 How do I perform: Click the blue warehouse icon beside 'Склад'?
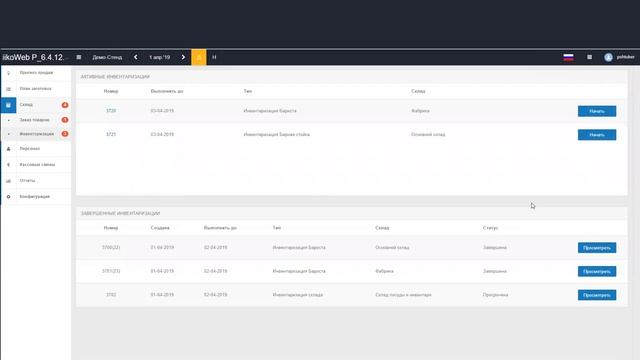click(8, 105)
